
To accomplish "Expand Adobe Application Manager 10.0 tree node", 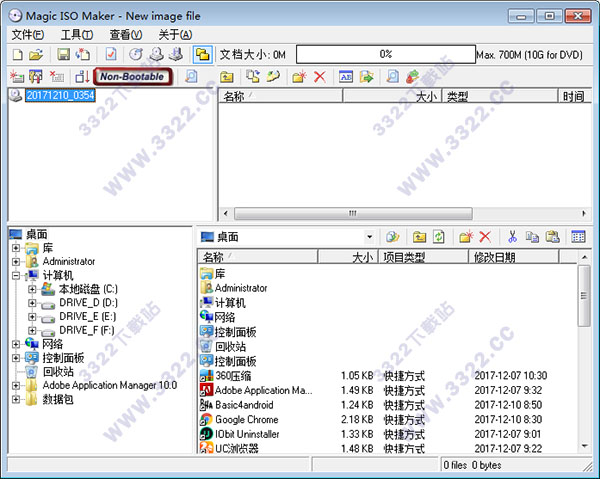I will 16,385.
